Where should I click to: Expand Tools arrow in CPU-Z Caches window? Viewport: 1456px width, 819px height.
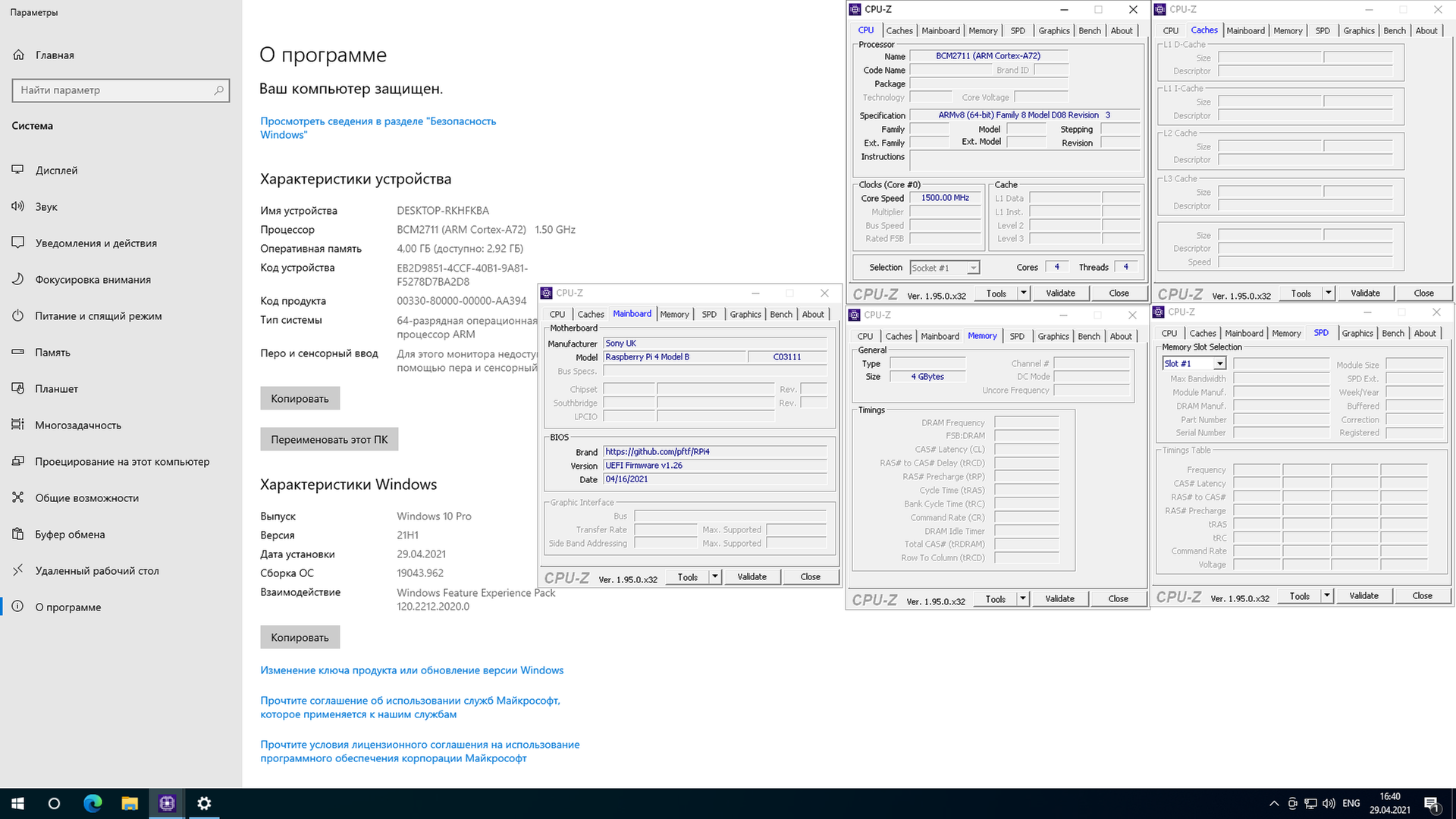point(1329,293)
